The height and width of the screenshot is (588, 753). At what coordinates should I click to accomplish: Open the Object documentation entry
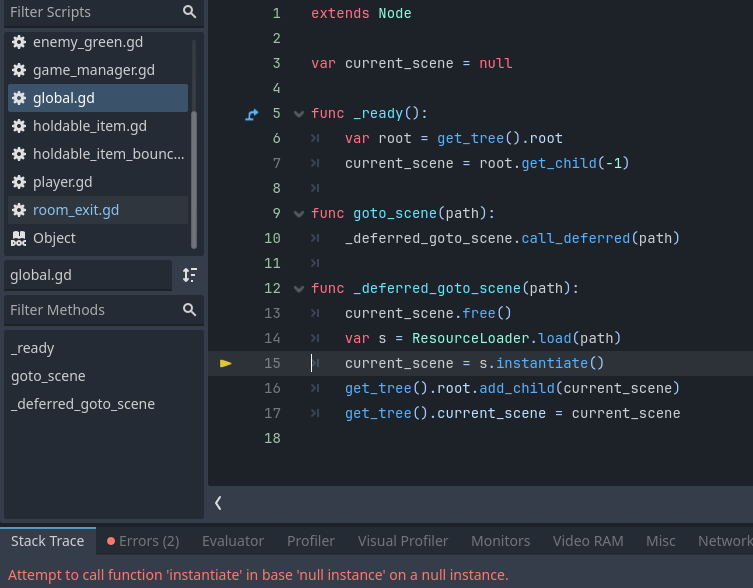98,238
